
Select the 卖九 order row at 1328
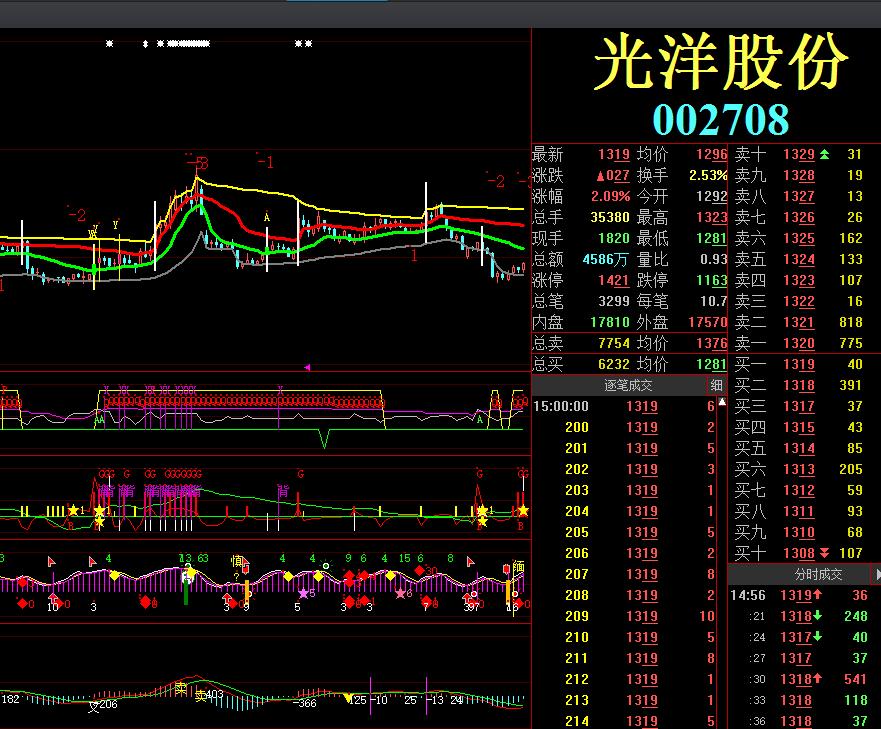click(x=805, y=175)
